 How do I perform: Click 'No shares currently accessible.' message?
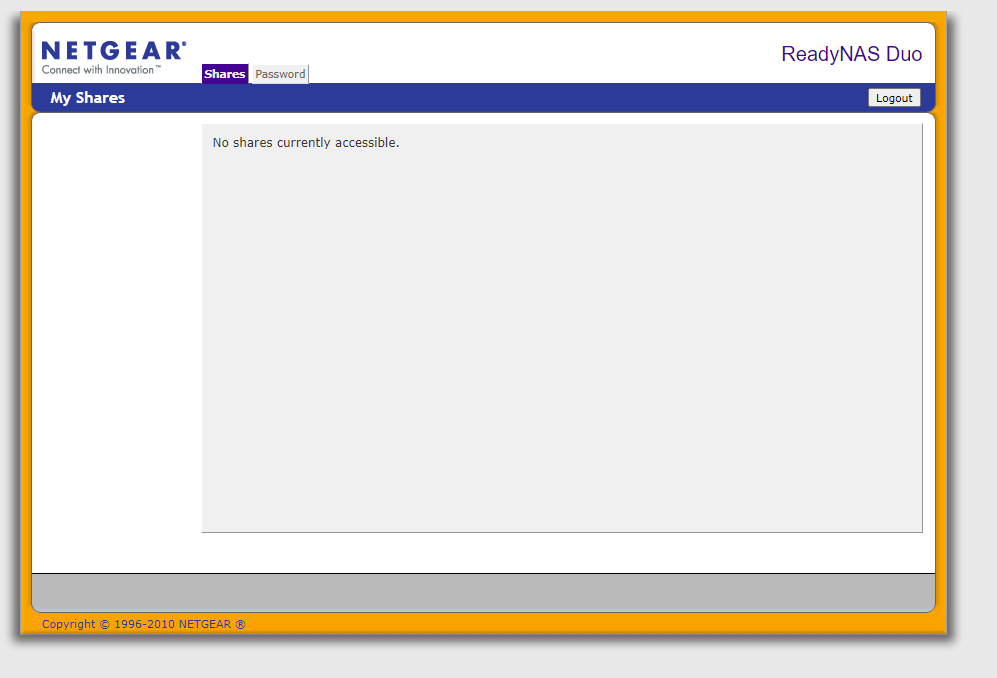(306, 142)
